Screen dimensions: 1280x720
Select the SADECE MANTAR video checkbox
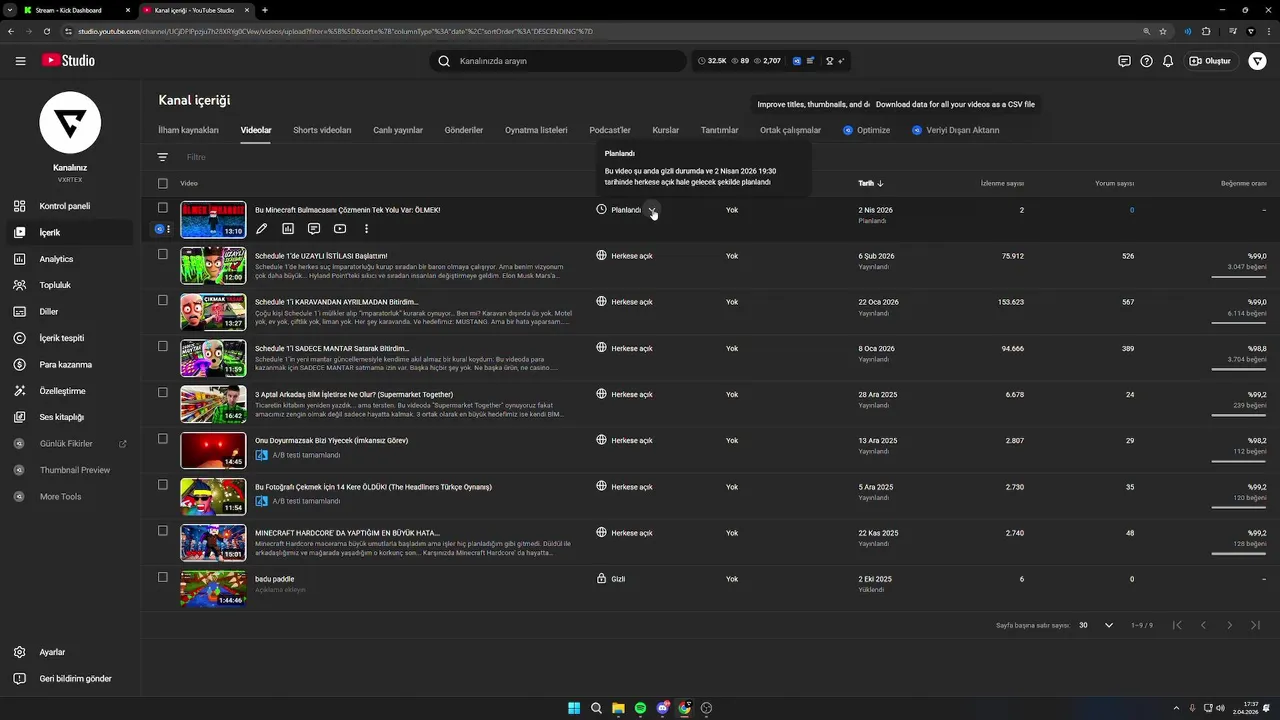pyautogui.click(x=163, y=346)
